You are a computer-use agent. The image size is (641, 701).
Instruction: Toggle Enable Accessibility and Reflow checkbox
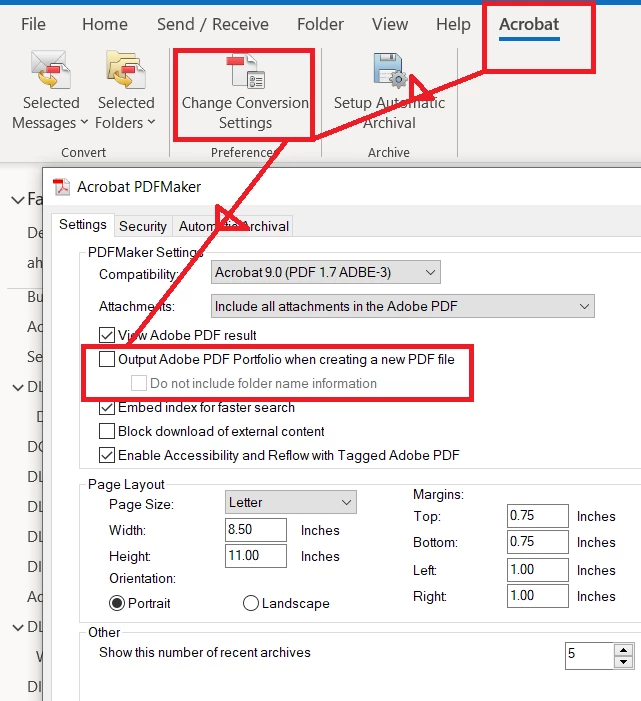[107, 456]
